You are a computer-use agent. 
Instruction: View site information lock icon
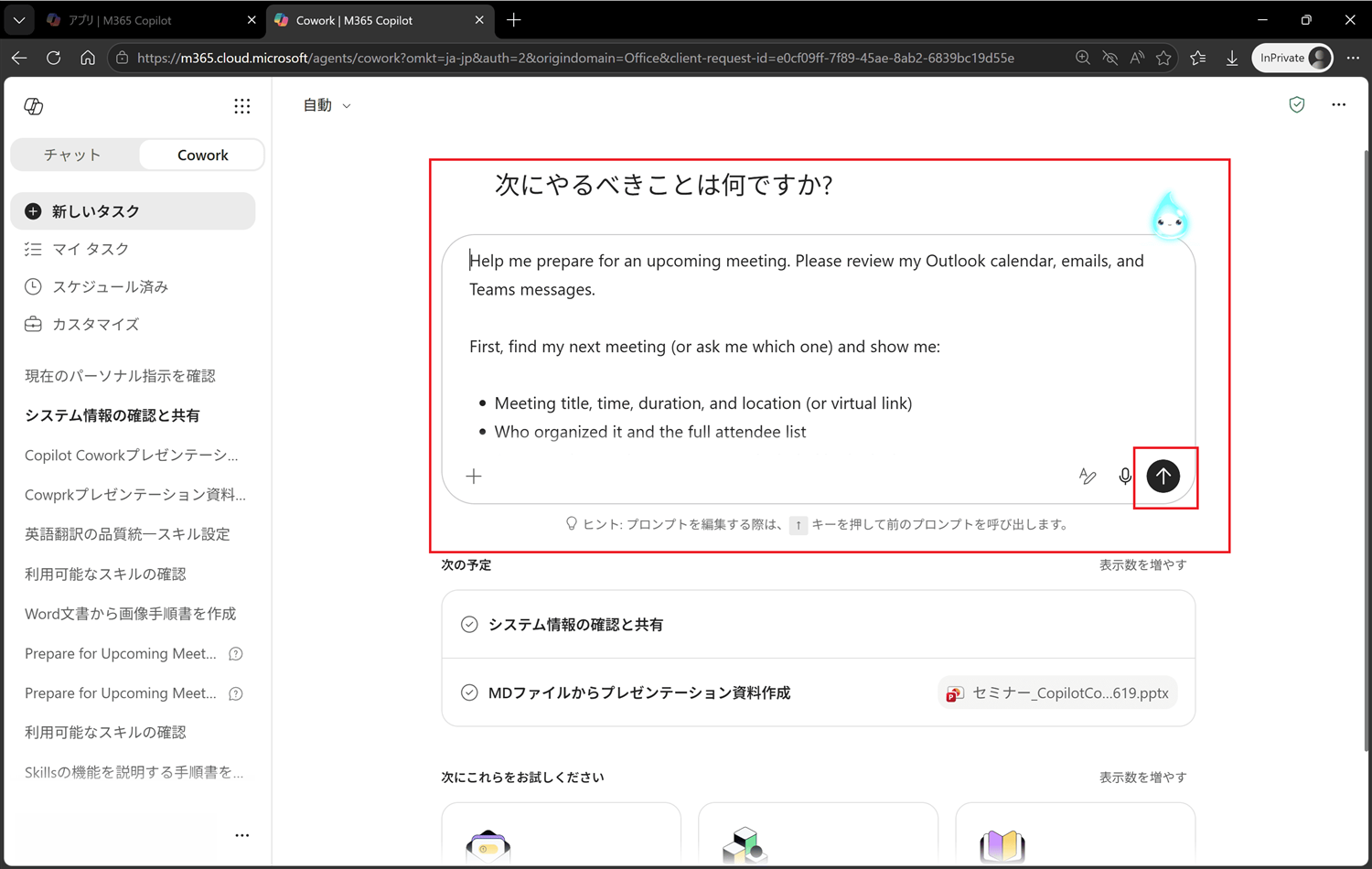122,58
